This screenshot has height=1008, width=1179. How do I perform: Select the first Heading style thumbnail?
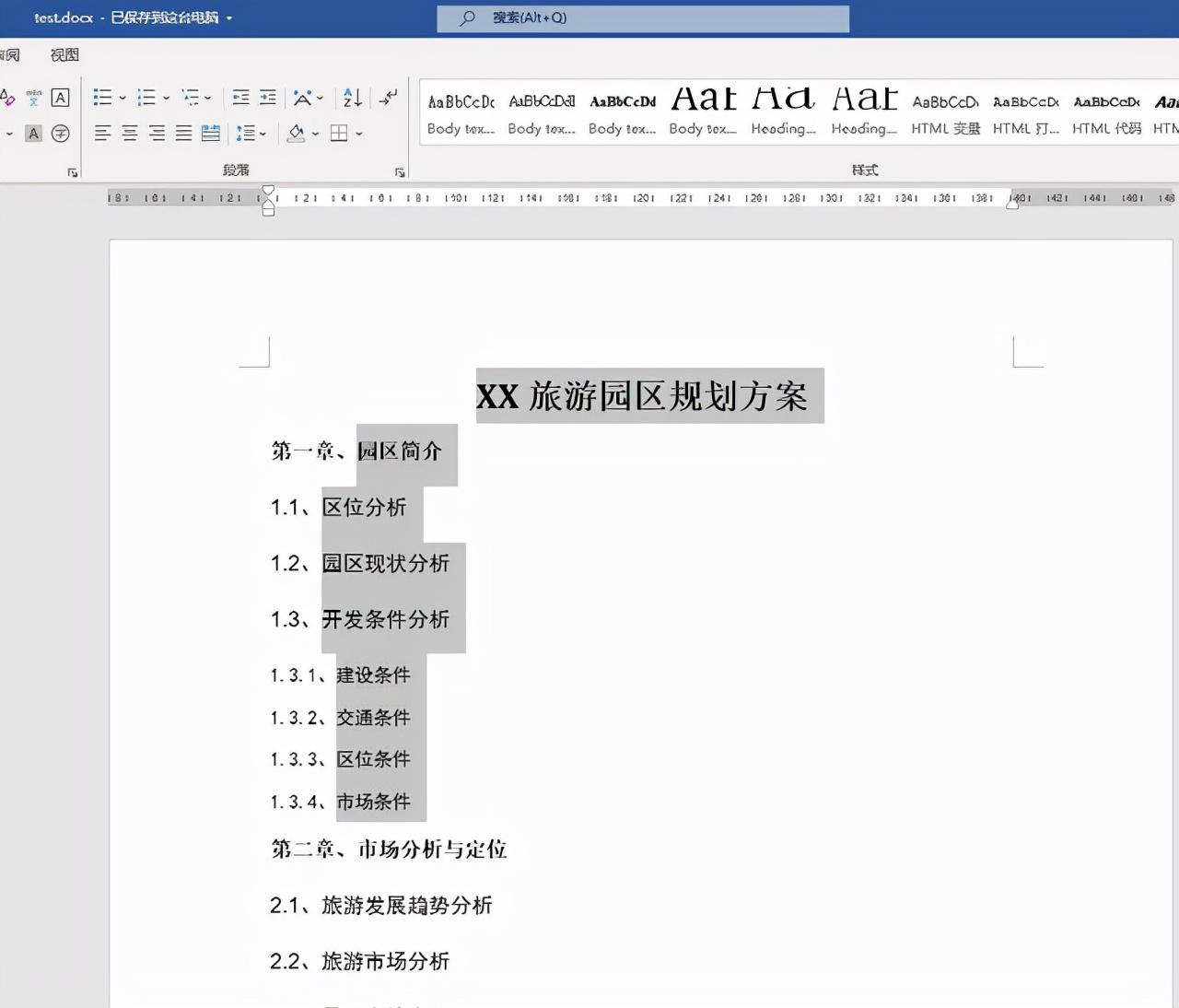tap(784, 112)
